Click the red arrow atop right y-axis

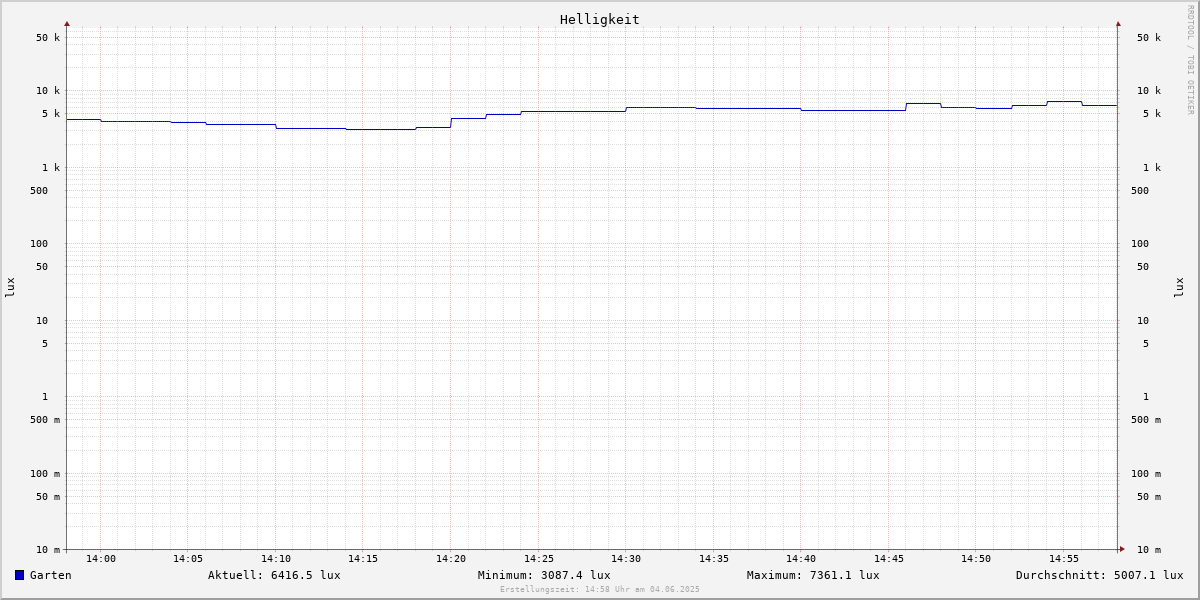[x=1118, y=23]
